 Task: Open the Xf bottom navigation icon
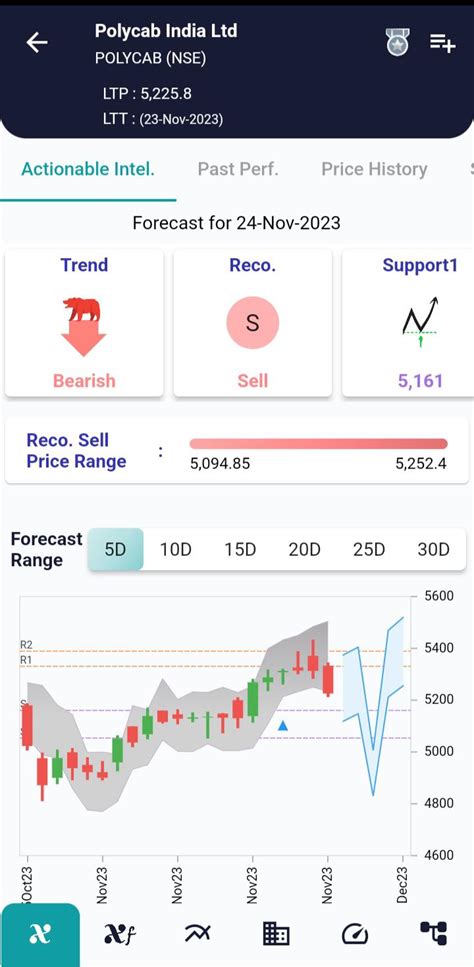tap(118, 934)
